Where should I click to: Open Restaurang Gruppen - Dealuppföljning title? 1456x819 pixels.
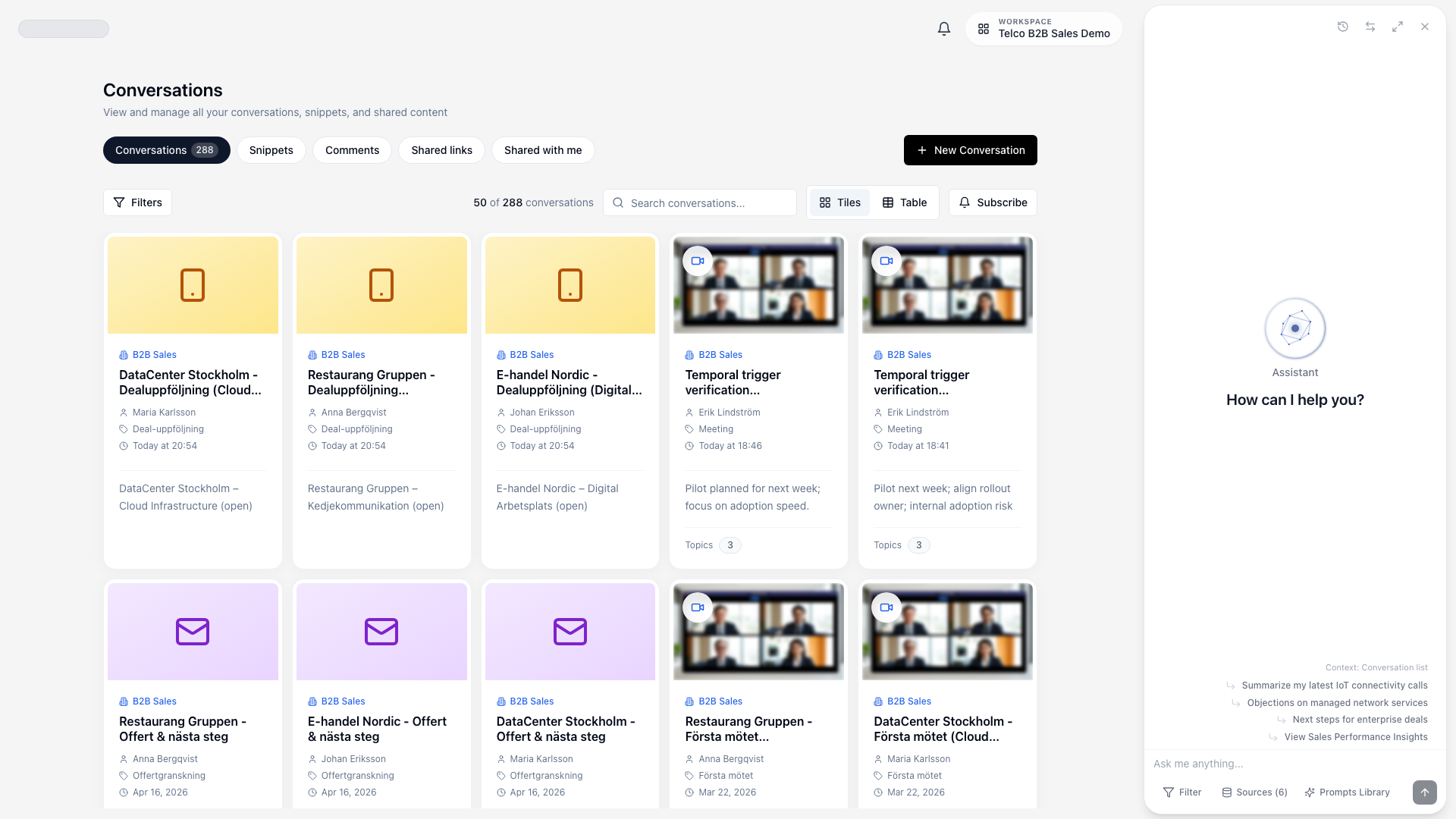pyautogui.click(x=372, y=382)
